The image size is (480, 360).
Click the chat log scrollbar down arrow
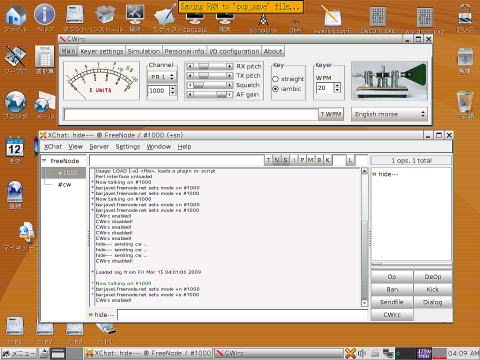pos(364,303)
